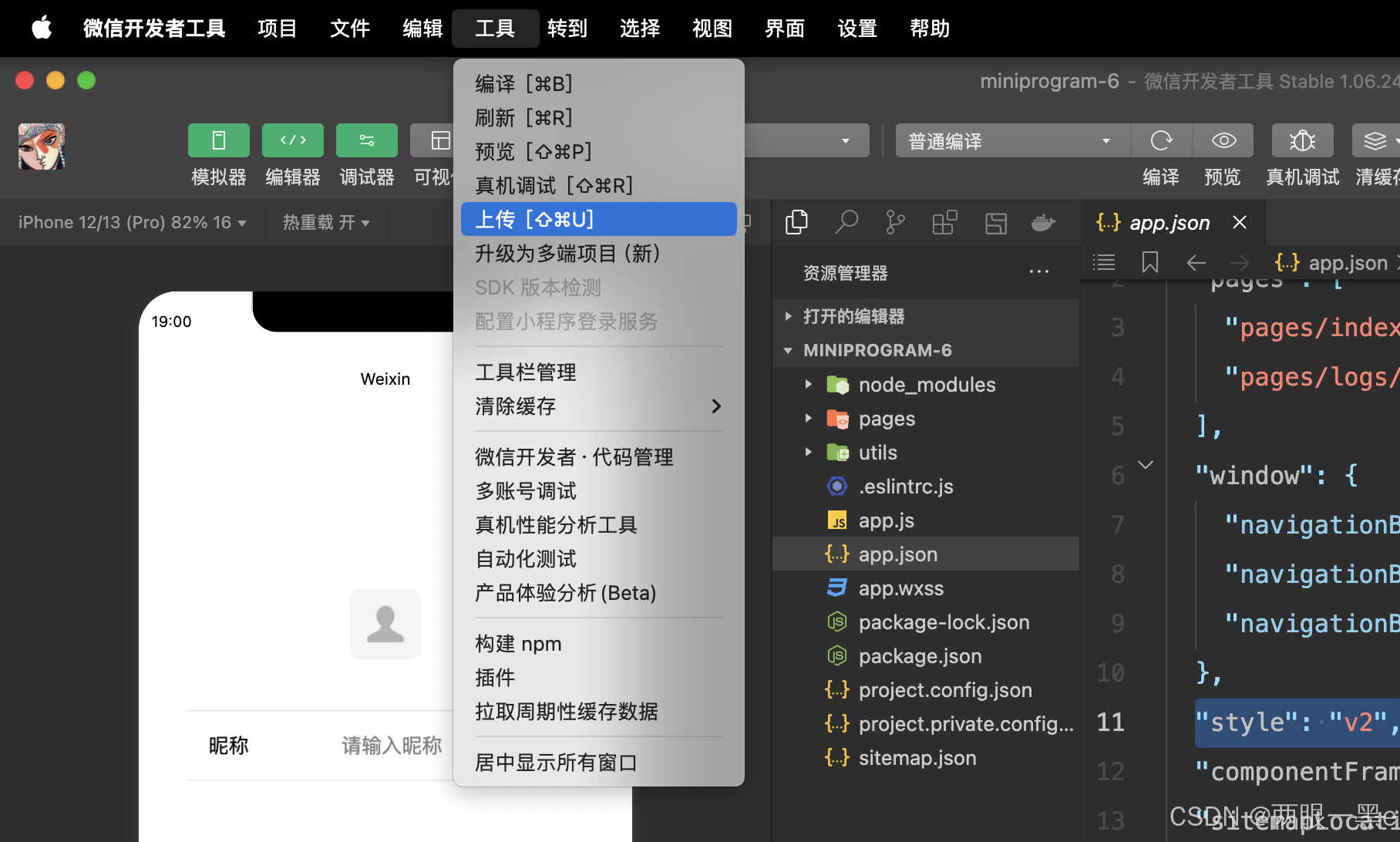Screen dimensions: 1400x842
Task: Click the Docker whale icon in sidebar
Action: tap(1043, 223)
